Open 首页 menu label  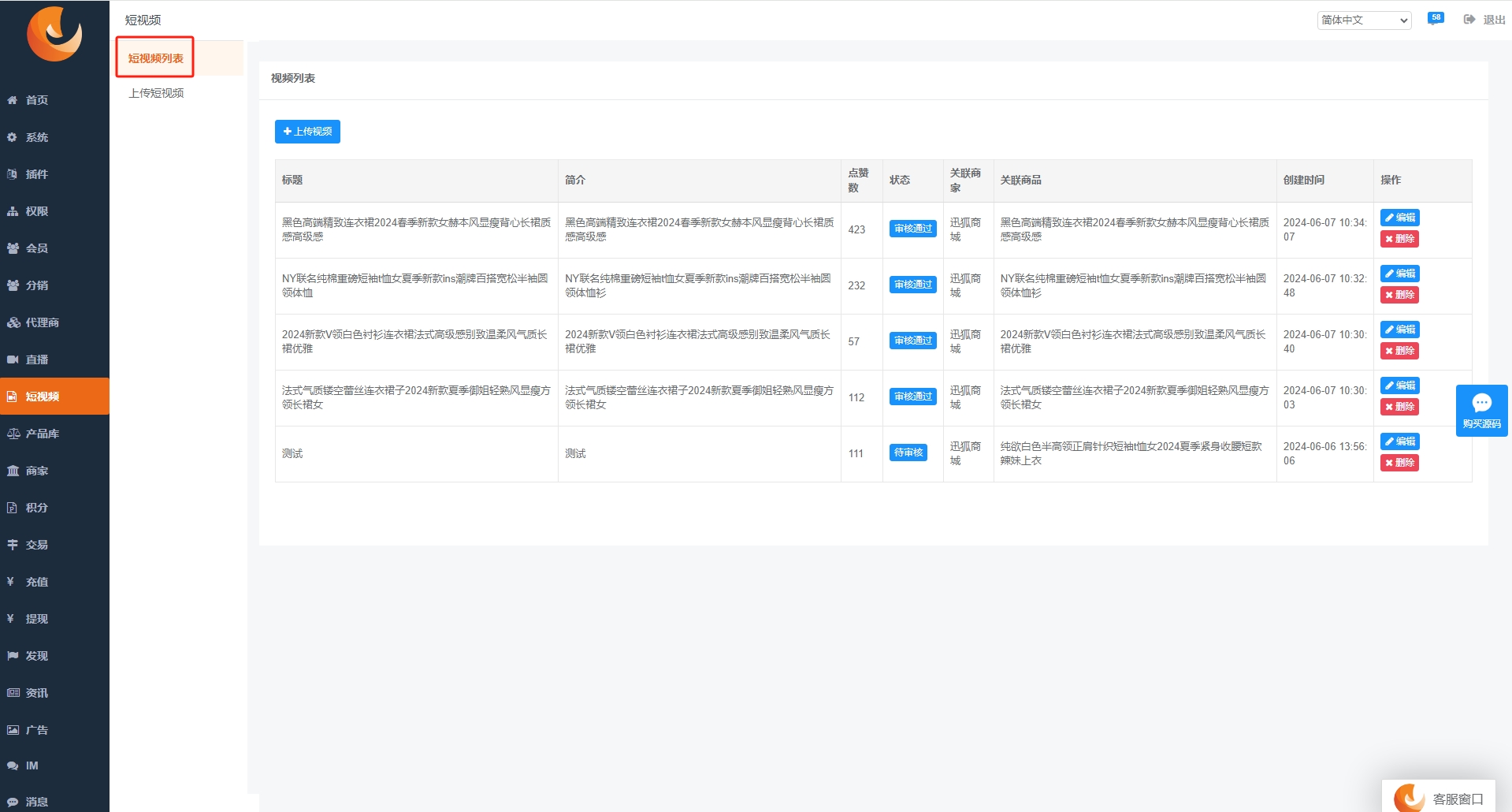point(37,100)
